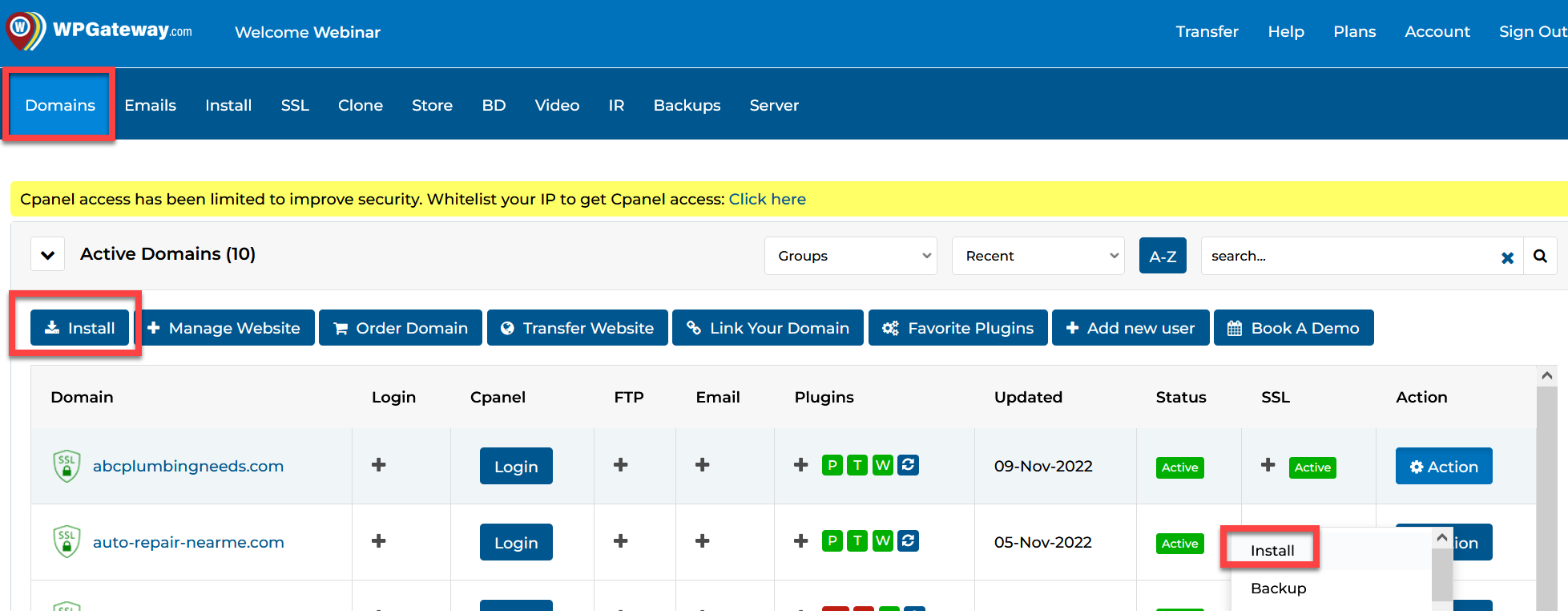Click the search magnifier icon button

pos(1540,256)
